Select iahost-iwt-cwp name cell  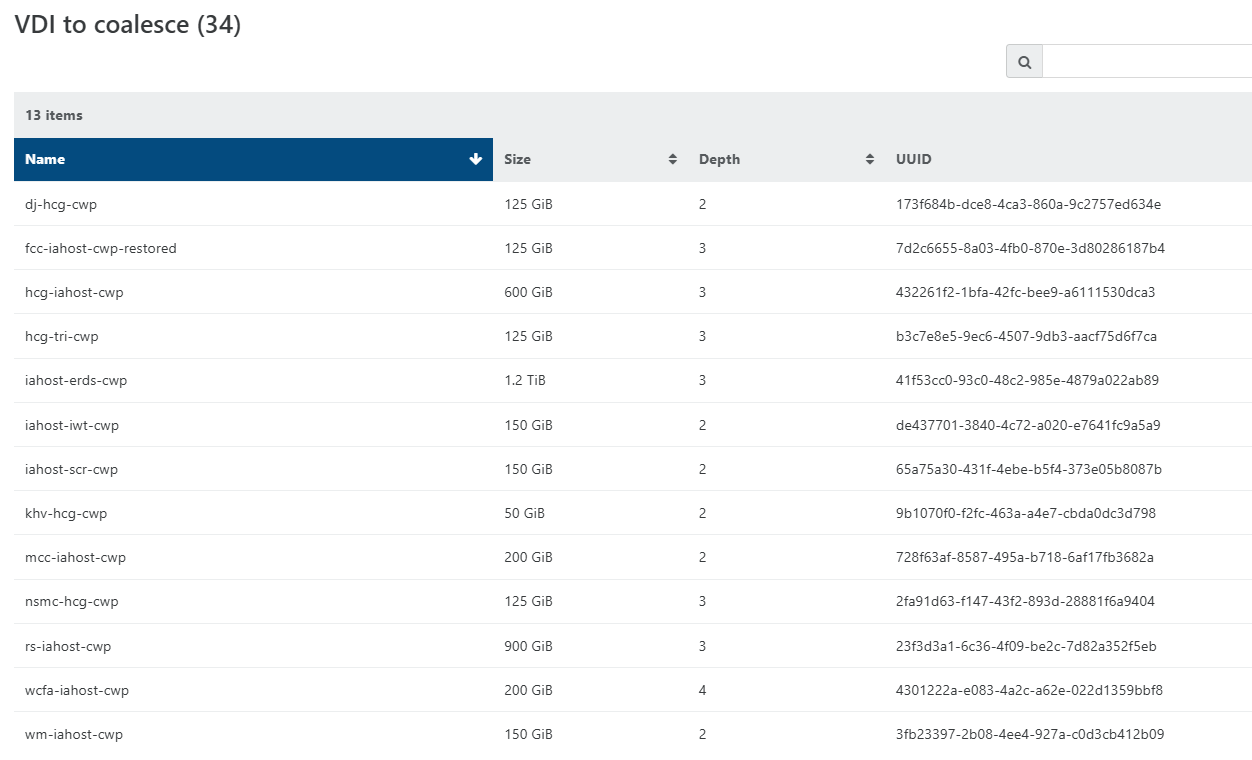[x=72, y=425]
